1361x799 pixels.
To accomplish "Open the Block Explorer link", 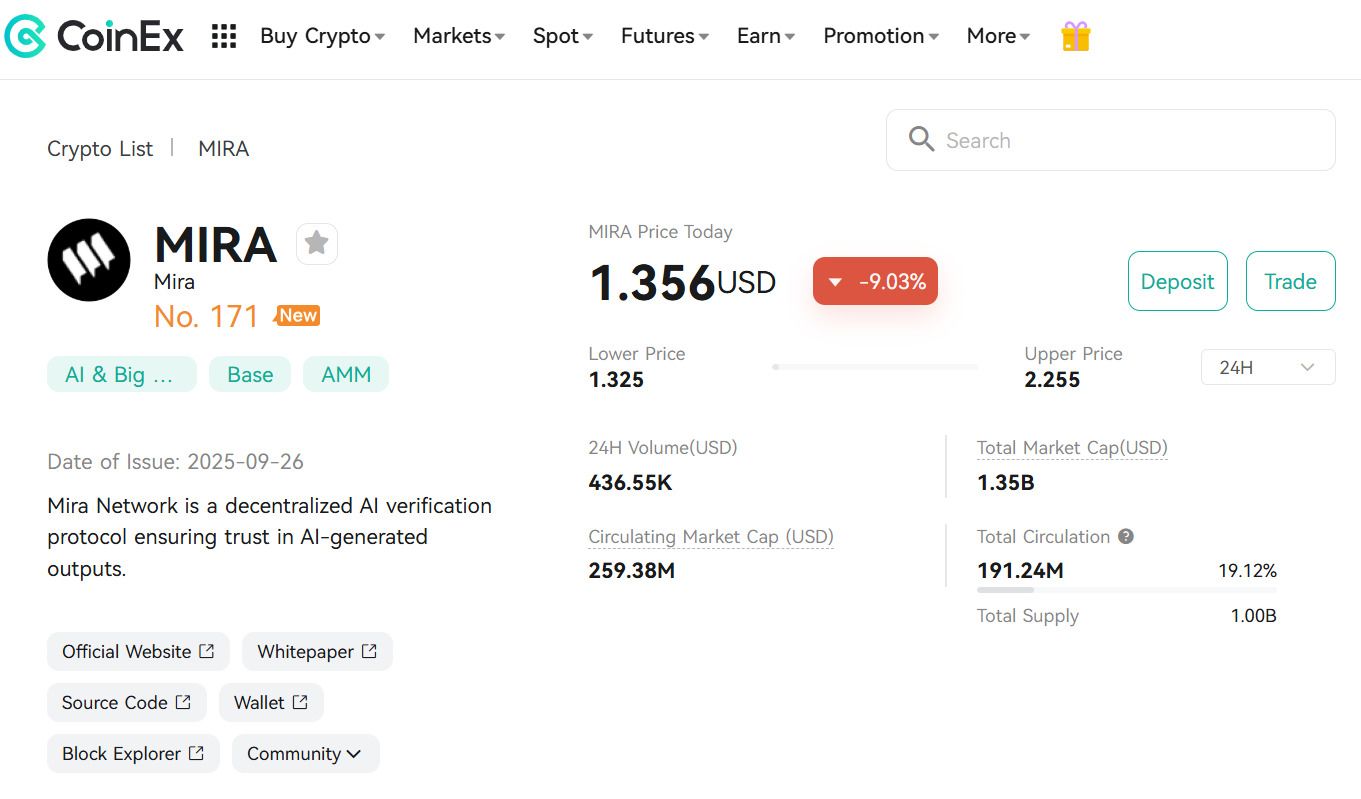I will (x=133, y=754).
